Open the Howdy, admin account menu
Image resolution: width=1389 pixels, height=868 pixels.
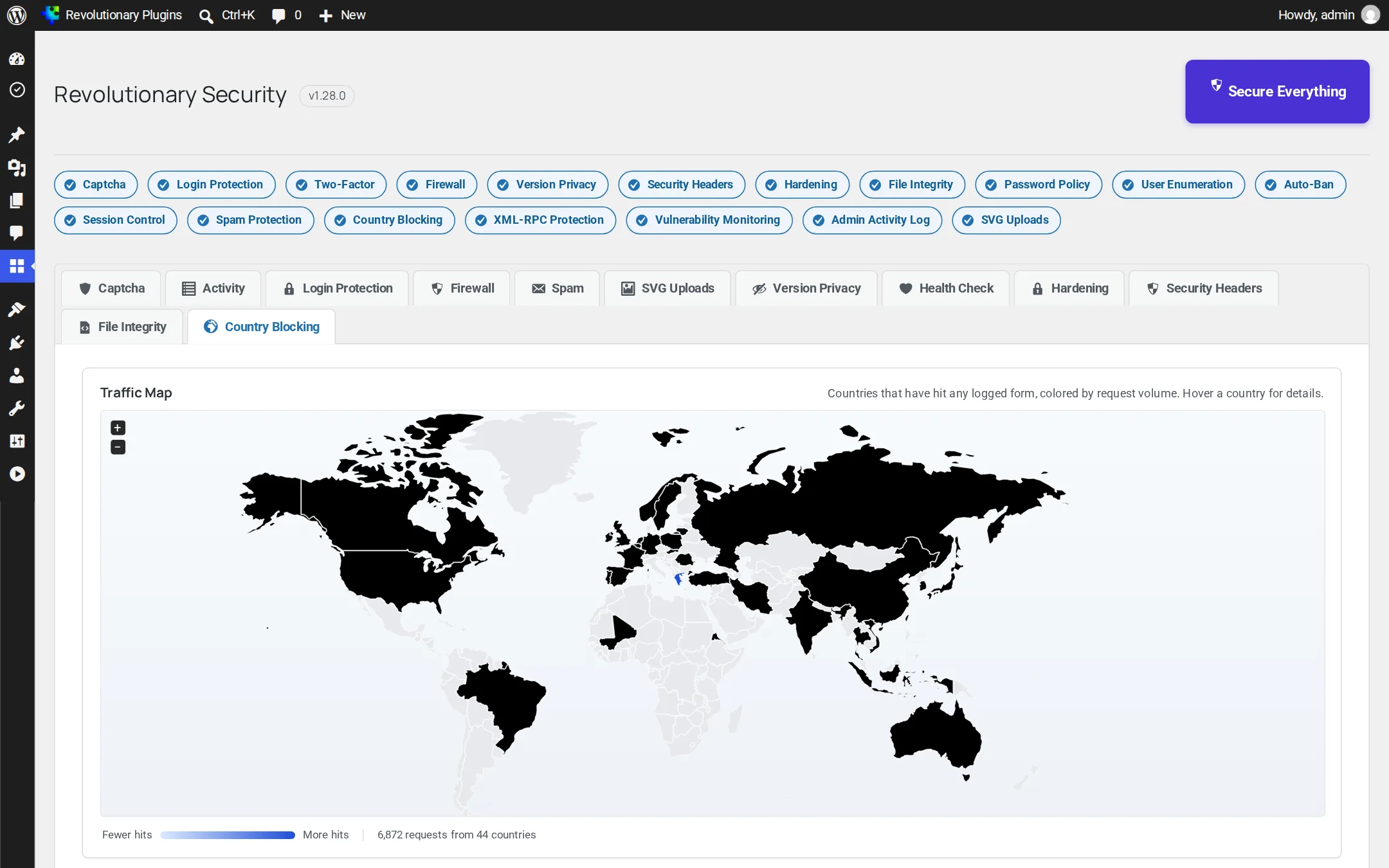point(1329,15)
